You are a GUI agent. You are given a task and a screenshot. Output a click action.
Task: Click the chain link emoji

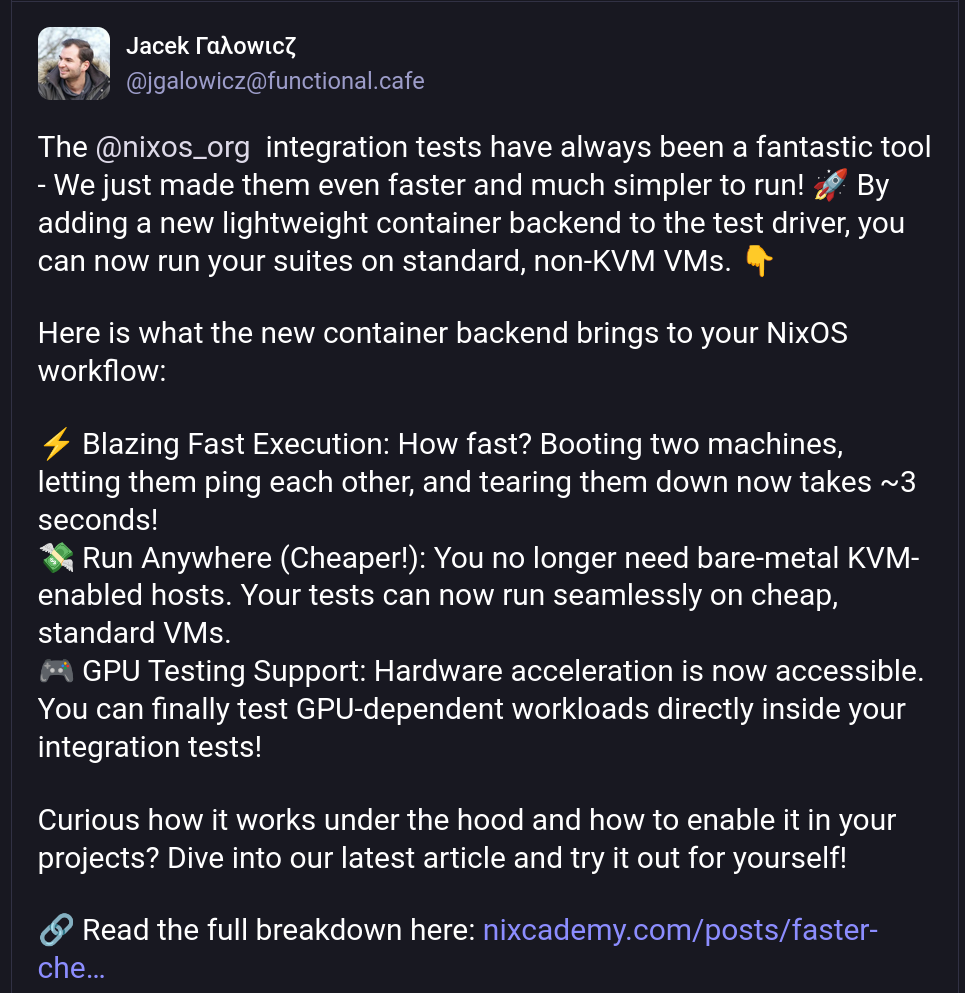tap(56, 931)
